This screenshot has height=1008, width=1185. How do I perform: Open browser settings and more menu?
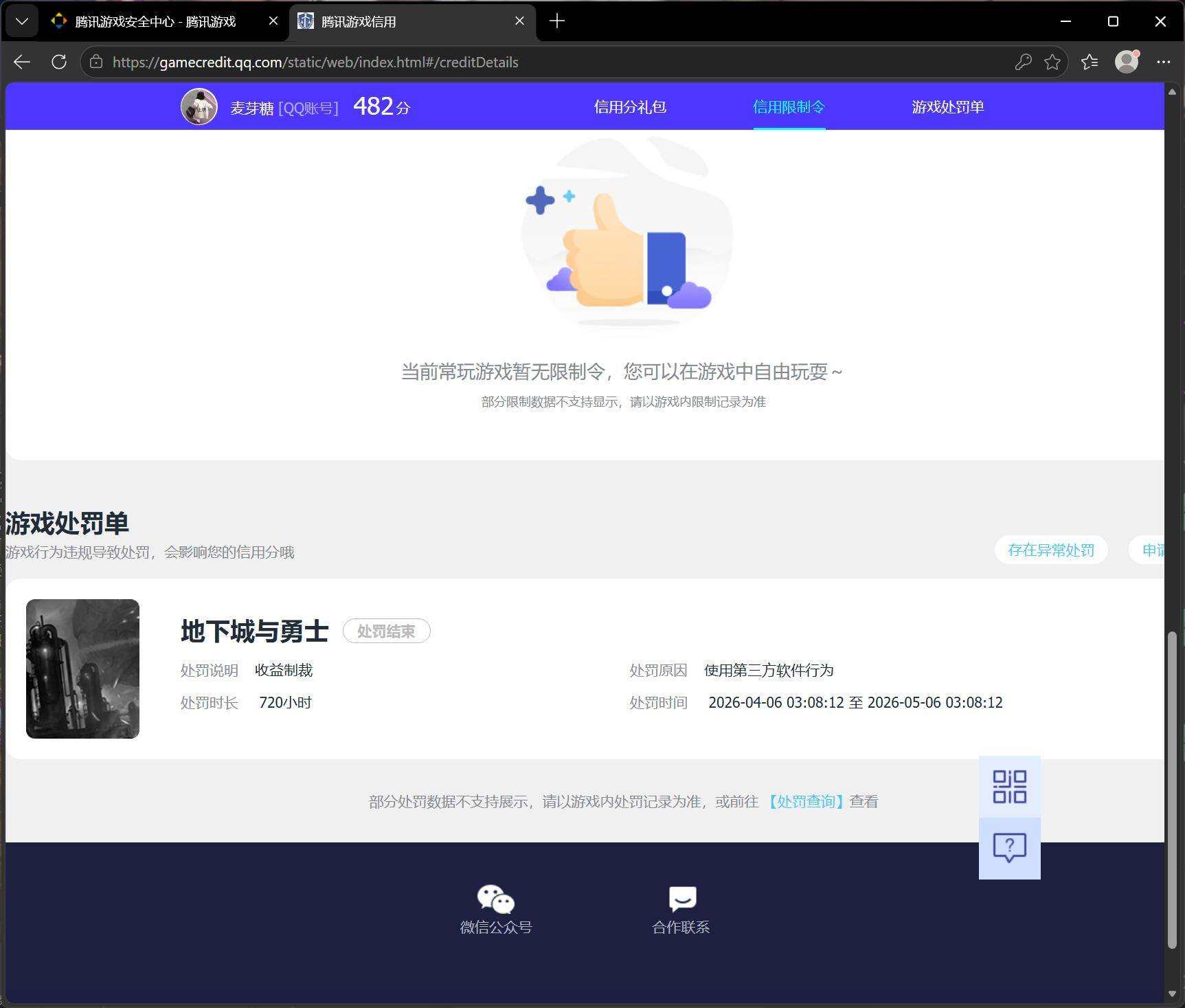[1163, 62]
